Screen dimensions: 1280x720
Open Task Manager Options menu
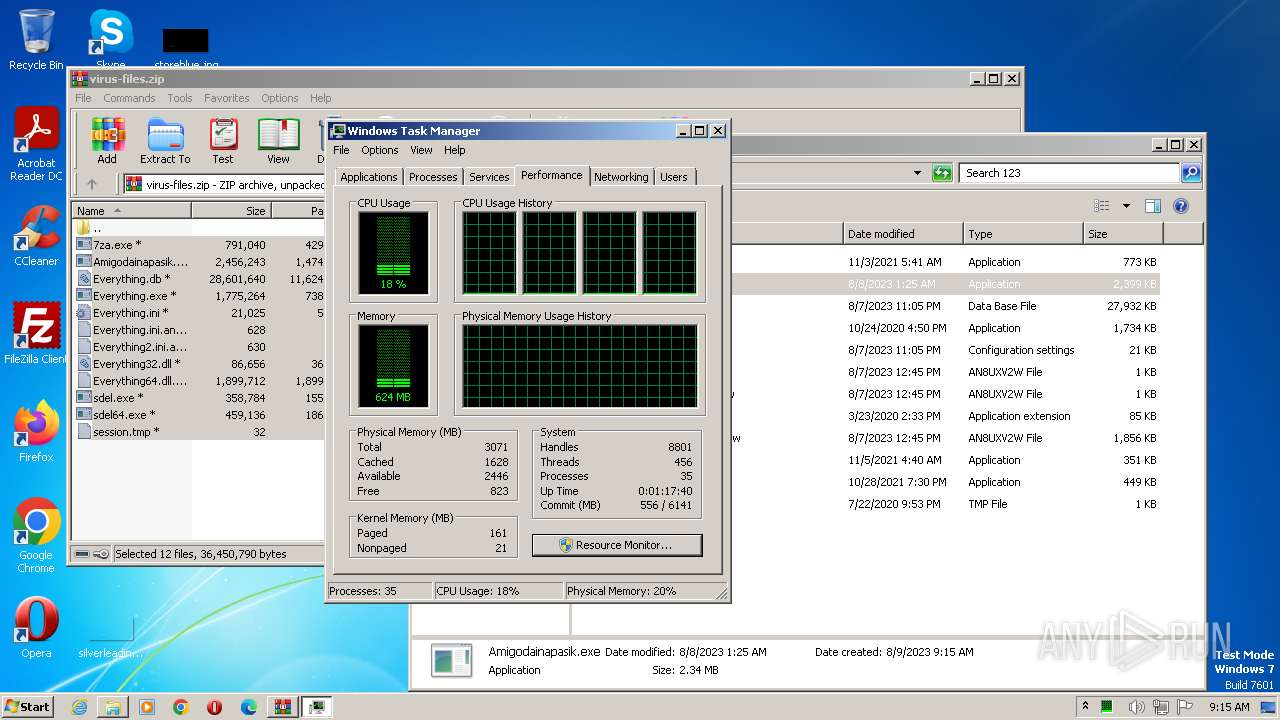click(380, 150)
